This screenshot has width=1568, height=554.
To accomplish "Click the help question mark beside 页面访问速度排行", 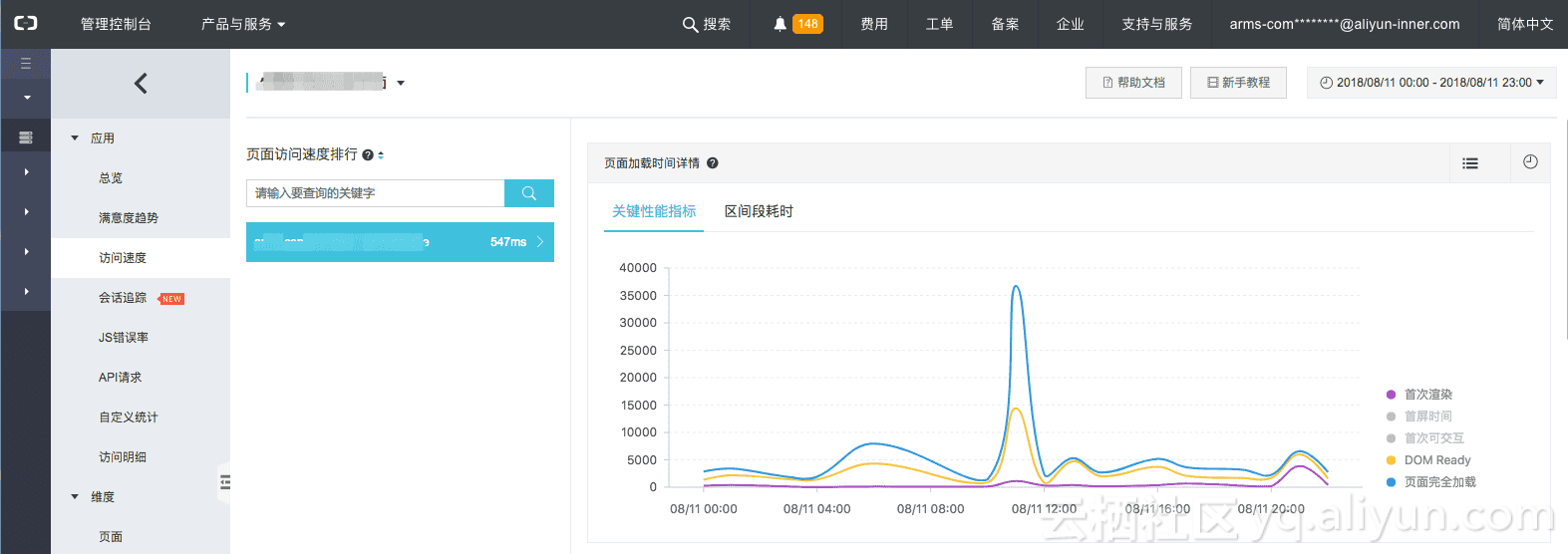I will click(x=368, y=154).
